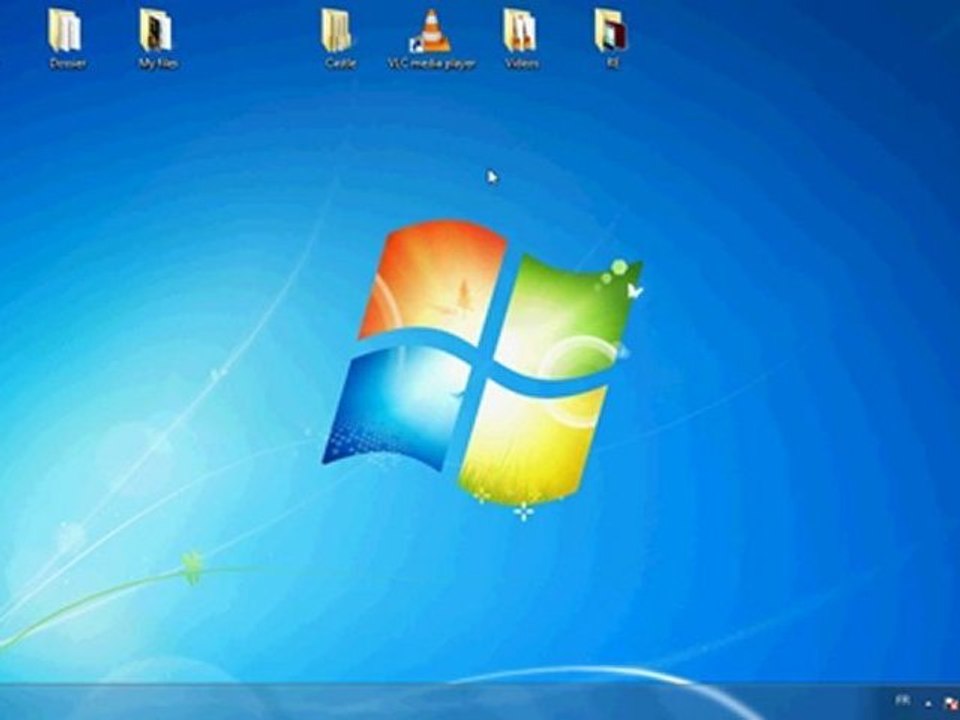Open Action Center flag in tray
Image resolution: width=960 pixels, height=720 pixels.
pos(951,703)
